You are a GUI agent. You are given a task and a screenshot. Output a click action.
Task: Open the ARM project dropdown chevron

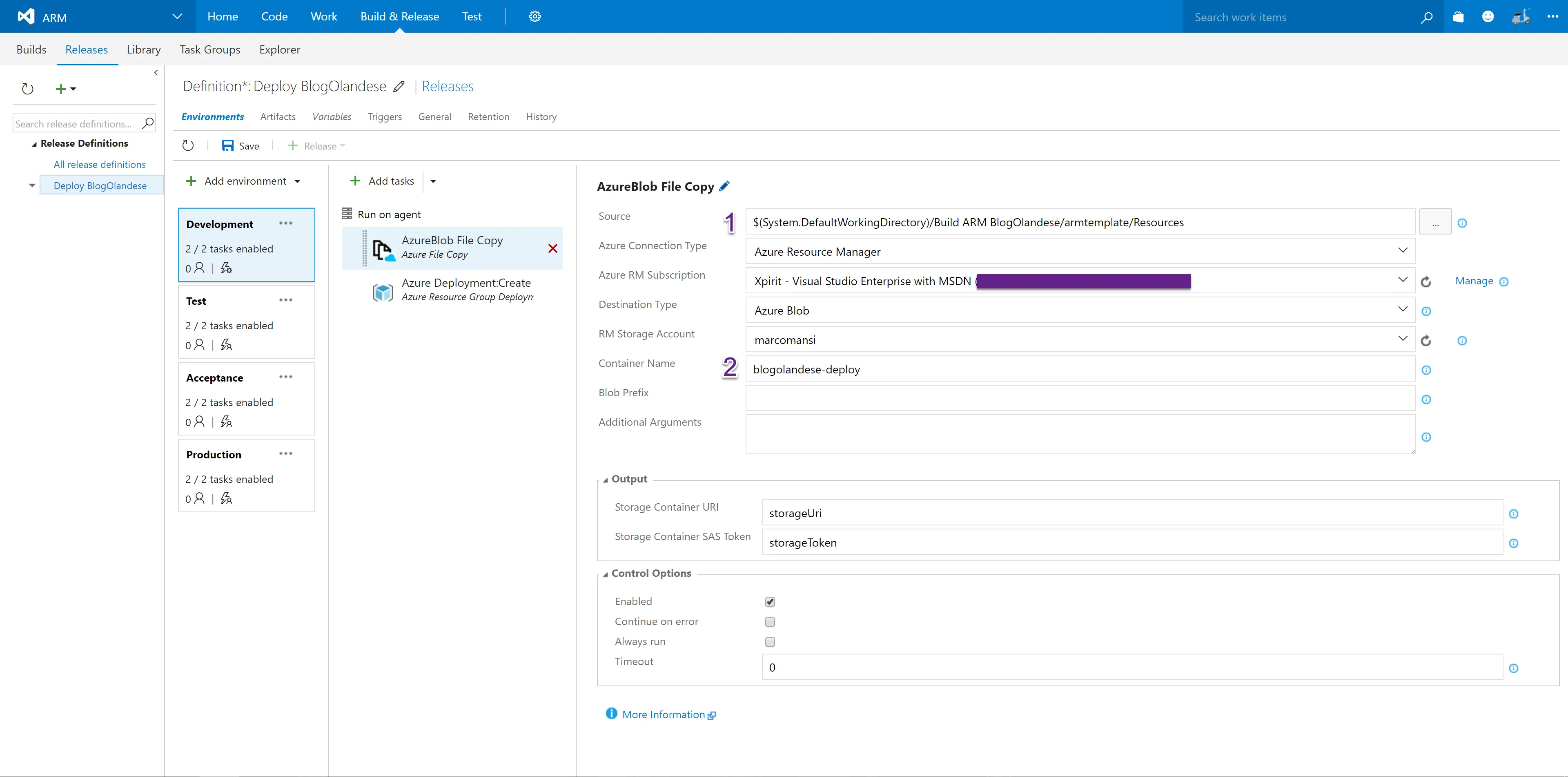pyautogui.click(x=177, y=16)
